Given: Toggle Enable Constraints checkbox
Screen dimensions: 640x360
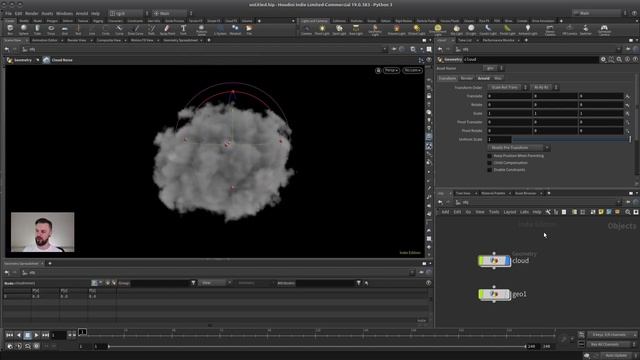Looking at the screenshot, I should pos(489,169).
